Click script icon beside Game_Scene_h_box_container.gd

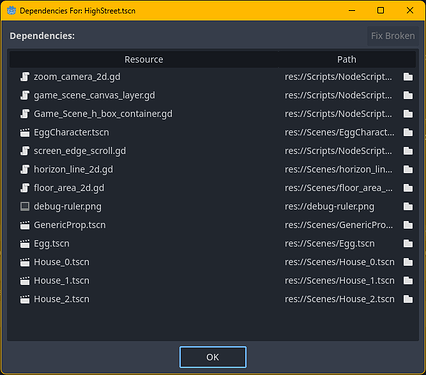click(x=25, y=114)
